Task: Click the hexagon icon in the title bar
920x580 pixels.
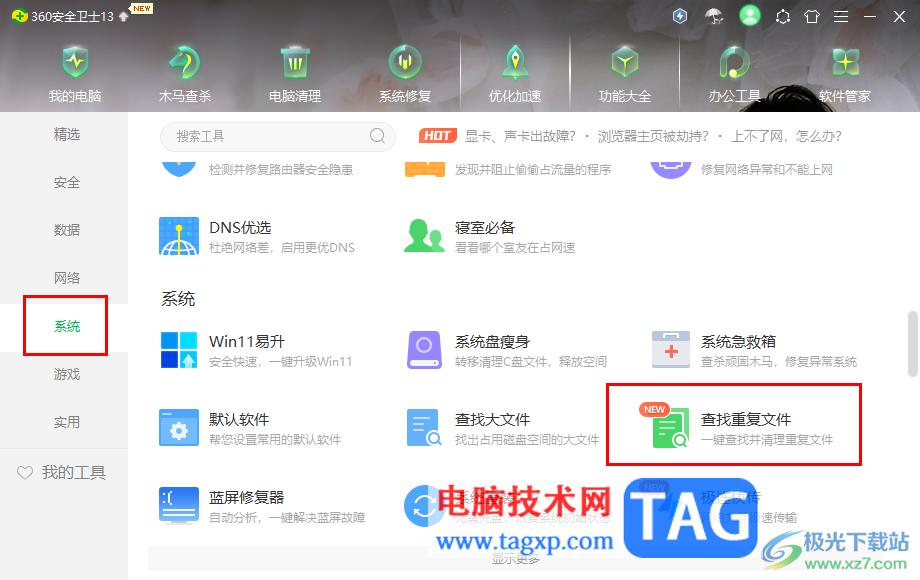Action: [x=783, y=16]
